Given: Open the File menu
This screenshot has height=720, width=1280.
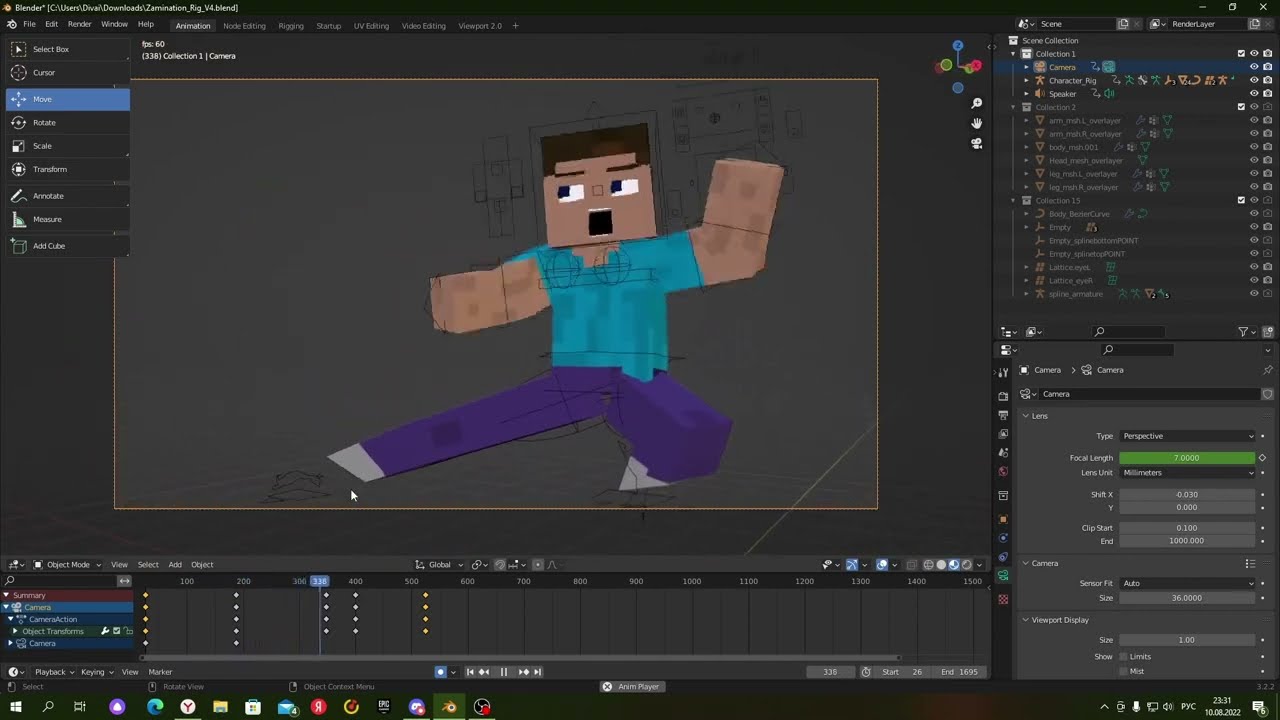Looking at the screenshot, I should point(29,24).
